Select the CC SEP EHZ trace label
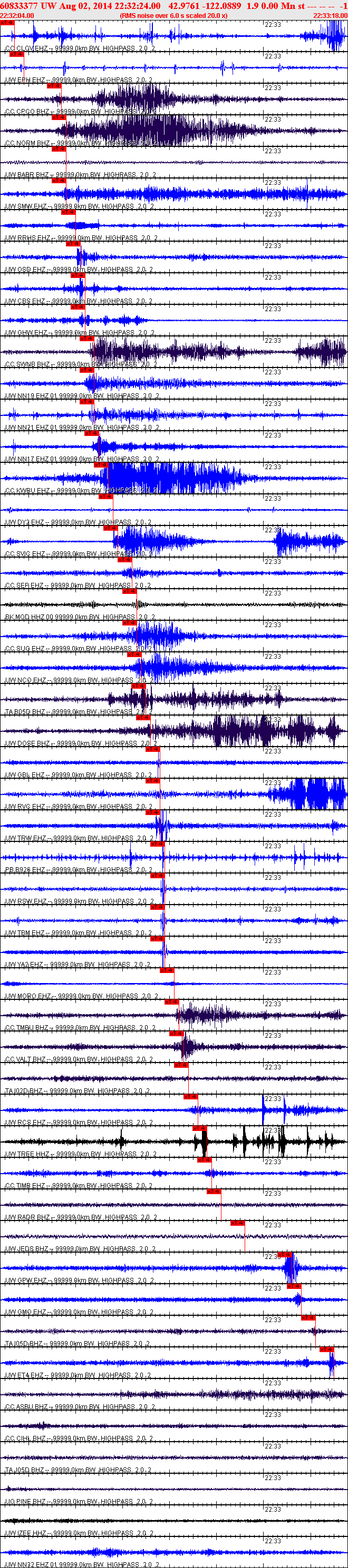Image resolution: width=348 pixels, height=1568 pixels. [78, 586]
